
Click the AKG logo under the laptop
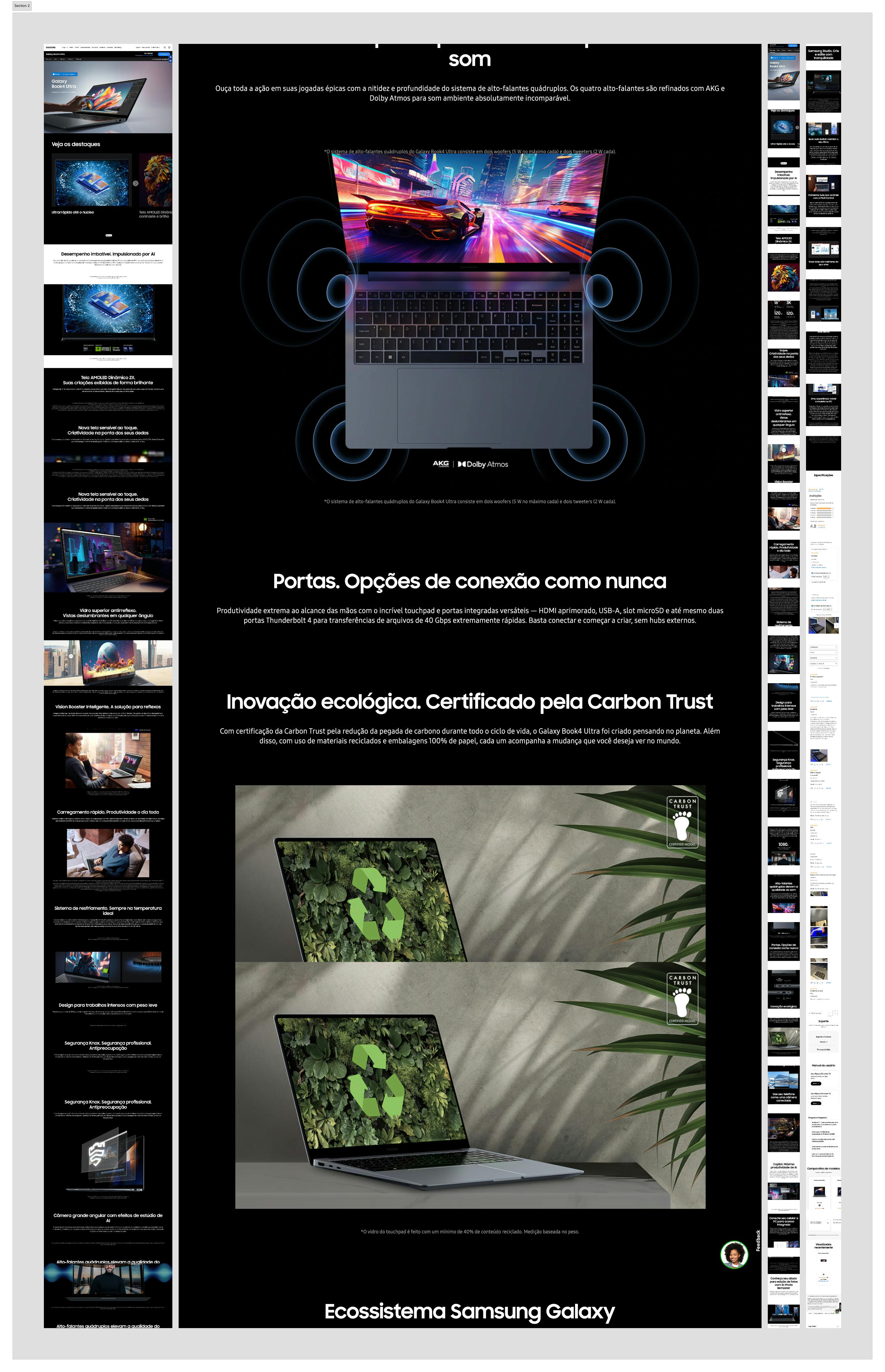click(441, 464)
